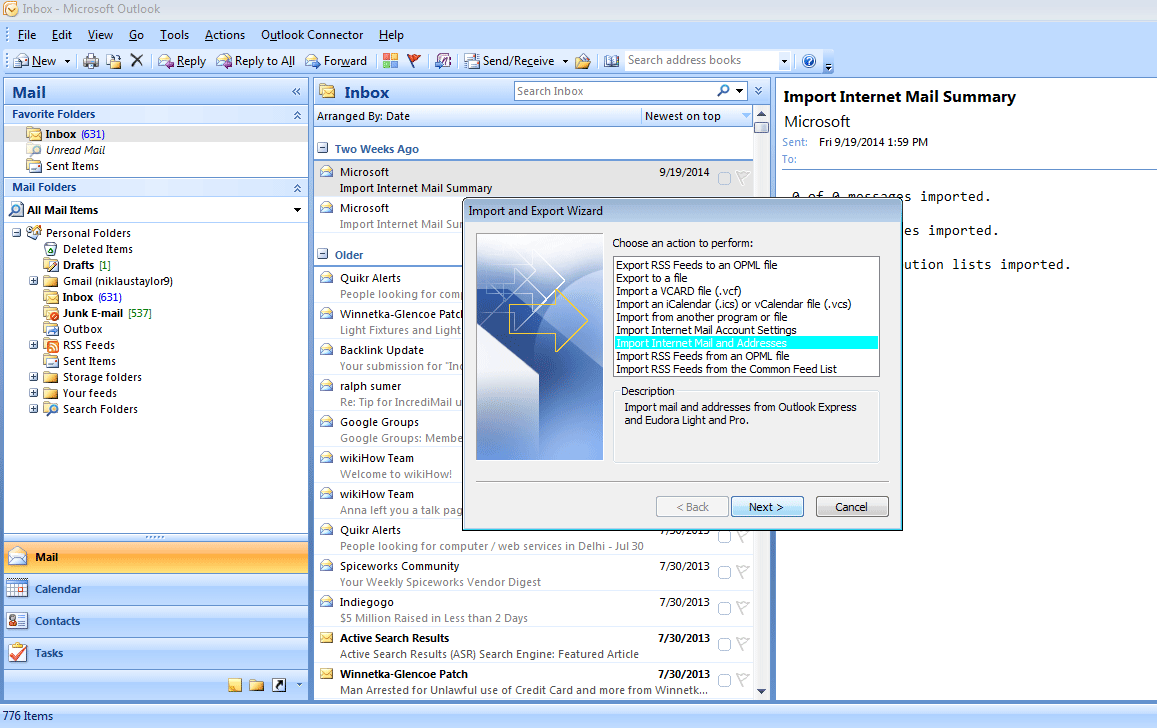Click the Search Inbox field
The height and width of the screenshot is (728, 1157).
[614, 91]
